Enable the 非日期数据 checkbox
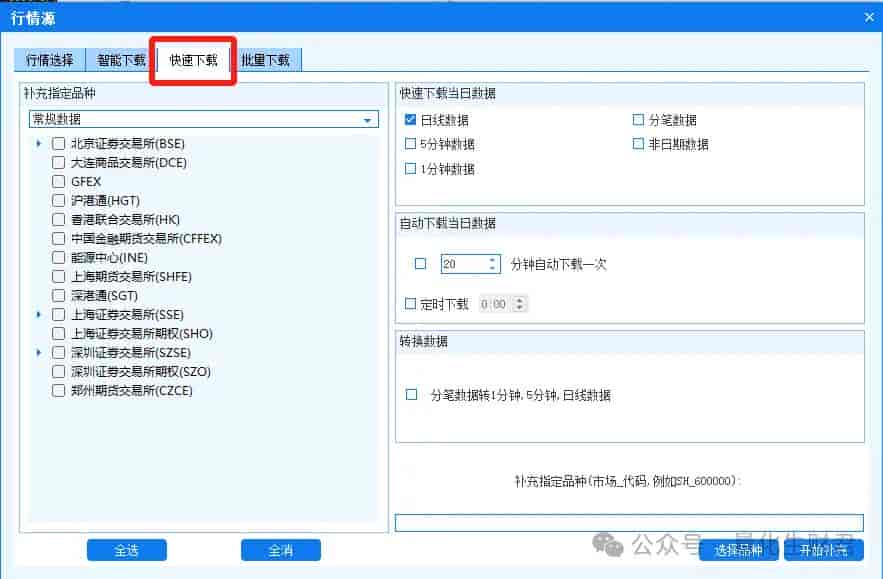The height and width of the screenshot is (579, 883). (638, 144)
